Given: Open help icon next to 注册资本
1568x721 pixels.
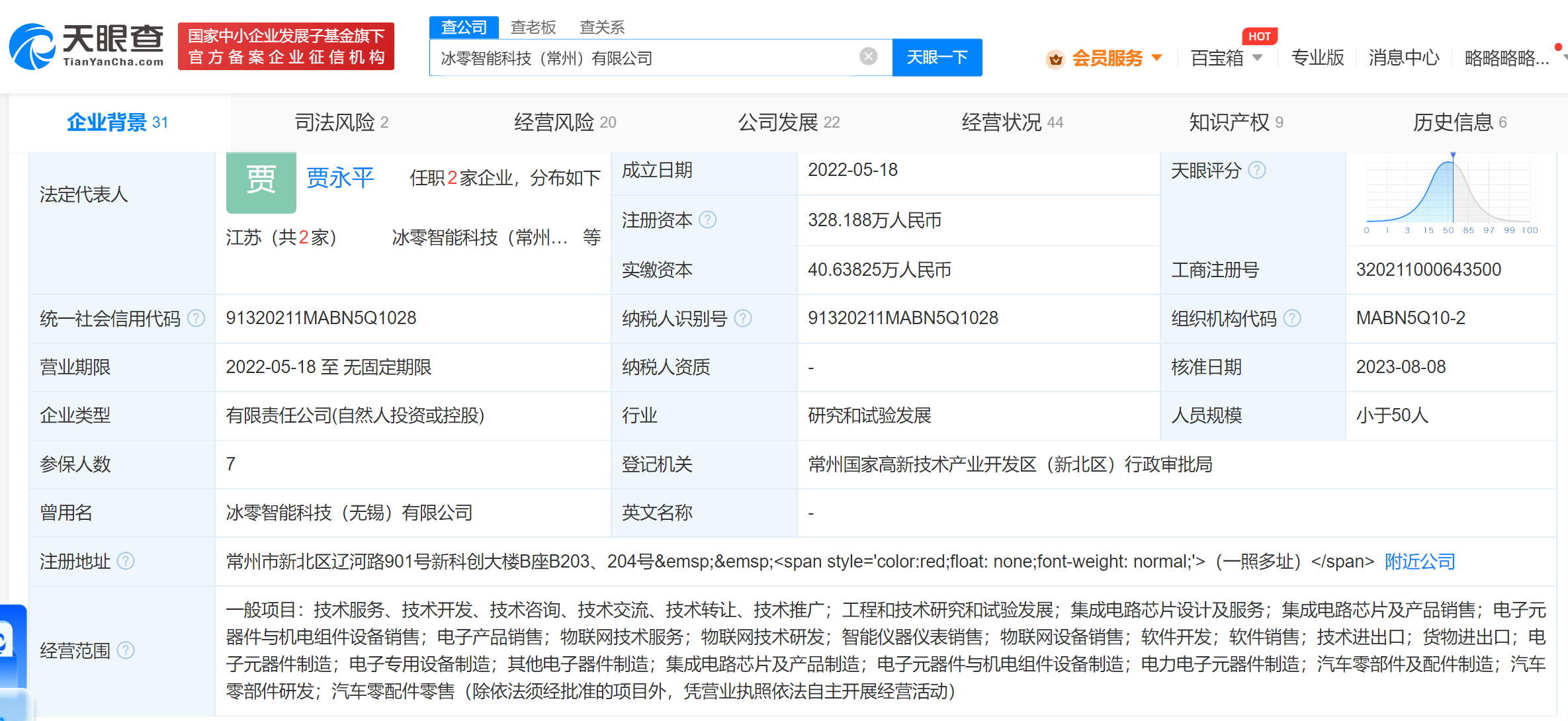Looking at the screenshot, I should (x=707, y=220).
